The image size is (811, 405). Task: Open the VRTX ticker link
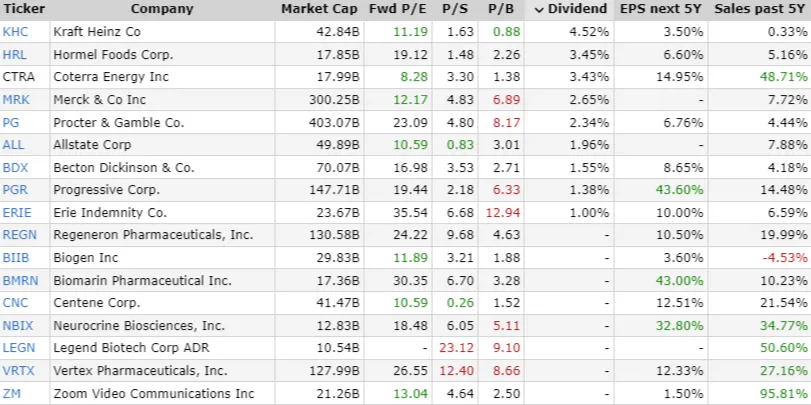(x=19, y=370)
